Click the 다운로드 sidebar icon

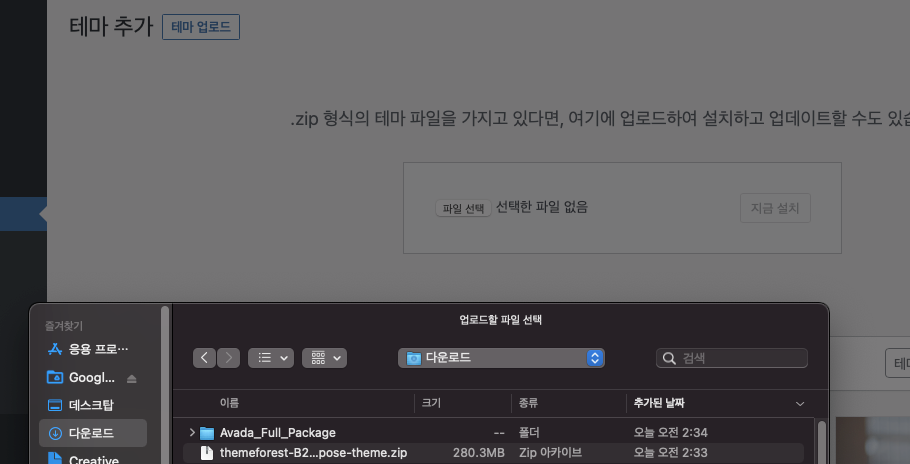55,433
